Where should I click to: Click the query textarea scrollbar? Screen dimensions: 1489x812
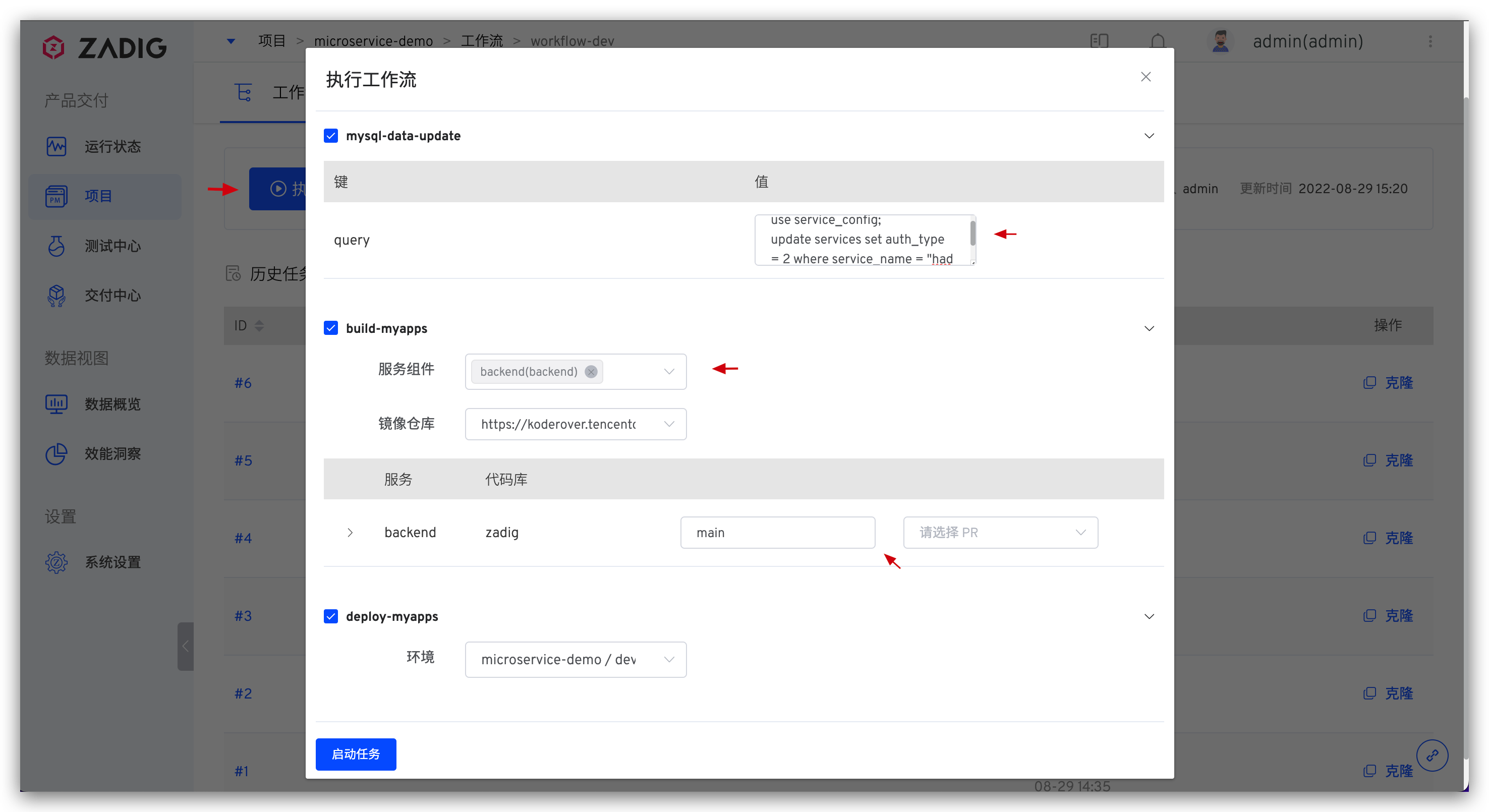[973, 233]
